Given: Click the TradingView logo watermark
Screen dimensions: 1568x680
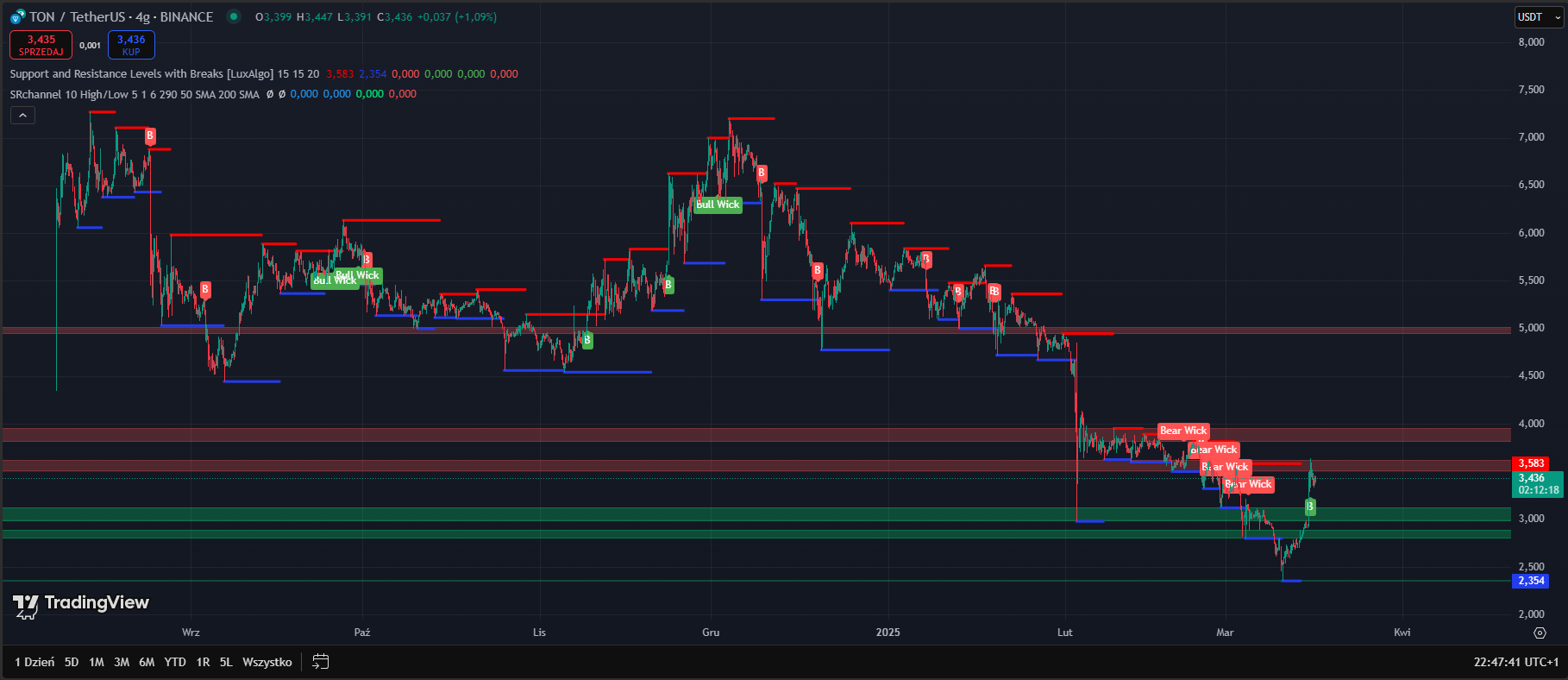Looking at the screenshot, I should tap(81, 604).
